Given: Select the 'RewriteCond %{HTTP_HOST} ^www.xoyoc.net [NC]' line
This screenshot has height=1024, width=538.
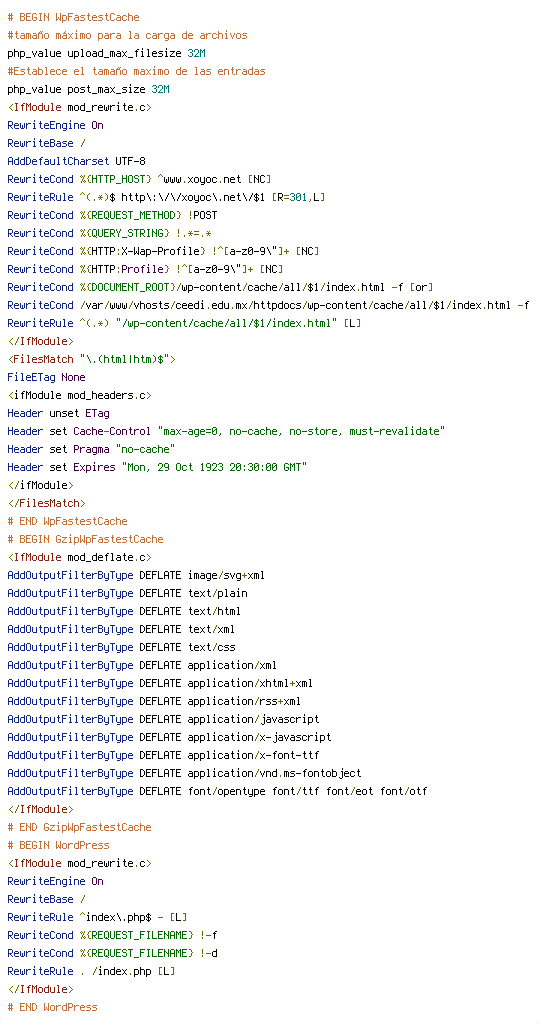Looking at the screenshot, I should (139, 179).
